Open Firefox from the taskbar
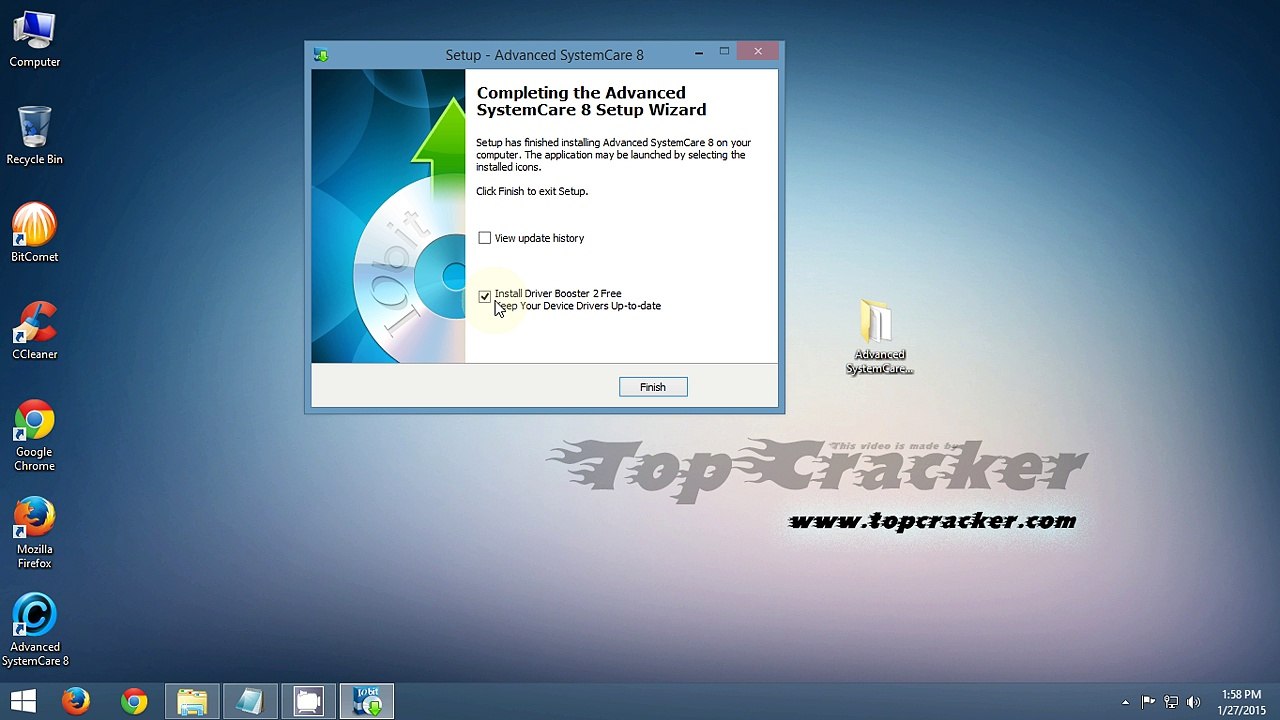The image size is (1280, 720). coord(76,702)
